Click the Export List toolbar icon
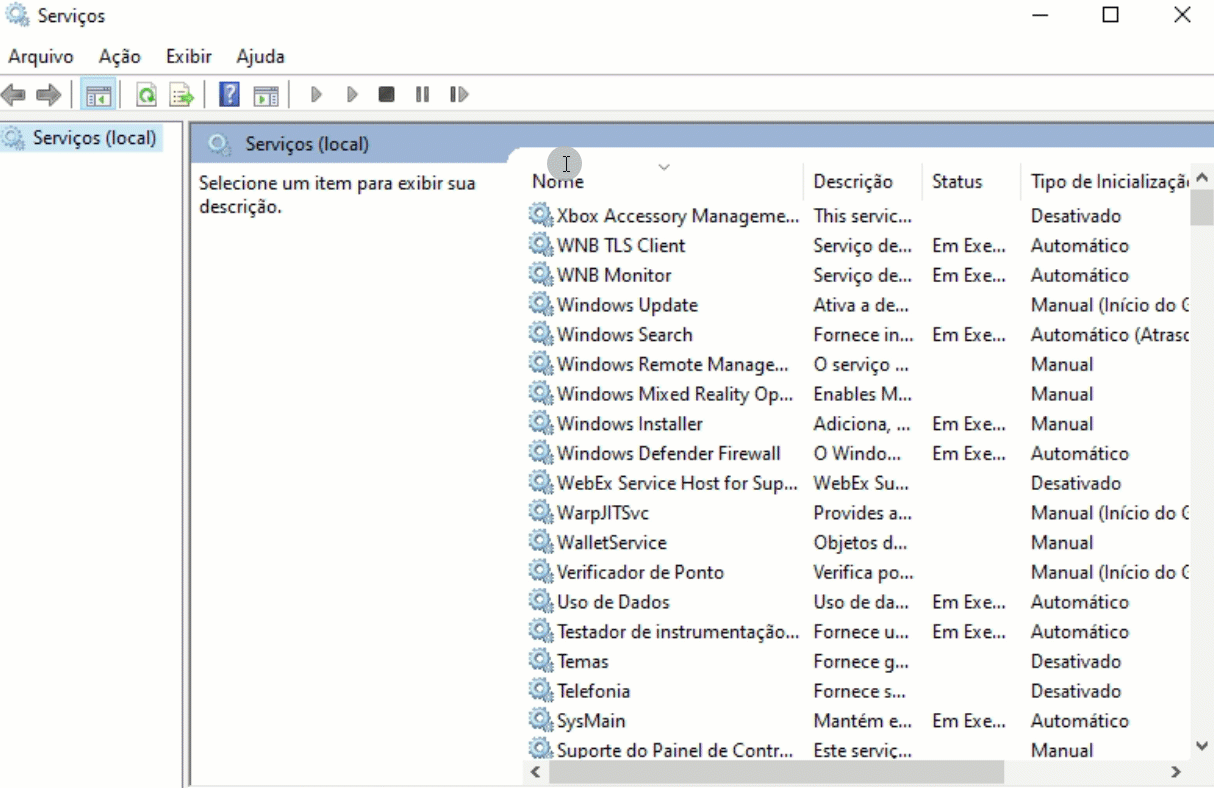Image resolution: width=1214 pixels, height=788 pixels. pos(181,95)
